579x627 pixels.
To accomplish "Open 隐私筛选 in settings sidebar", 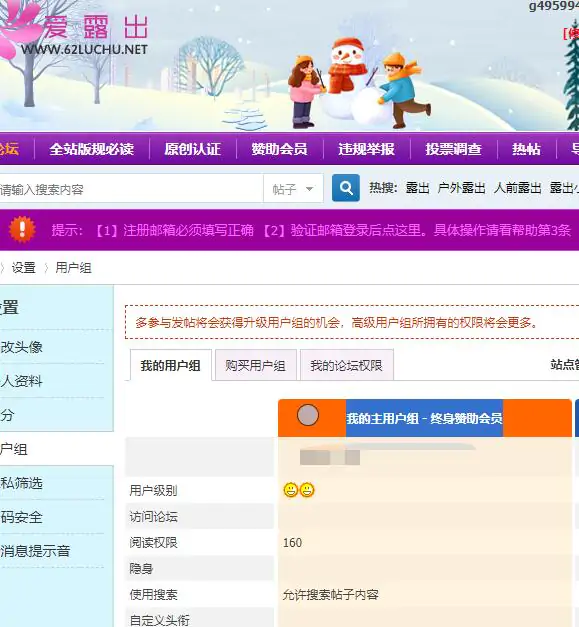I will tap(21, 483).
